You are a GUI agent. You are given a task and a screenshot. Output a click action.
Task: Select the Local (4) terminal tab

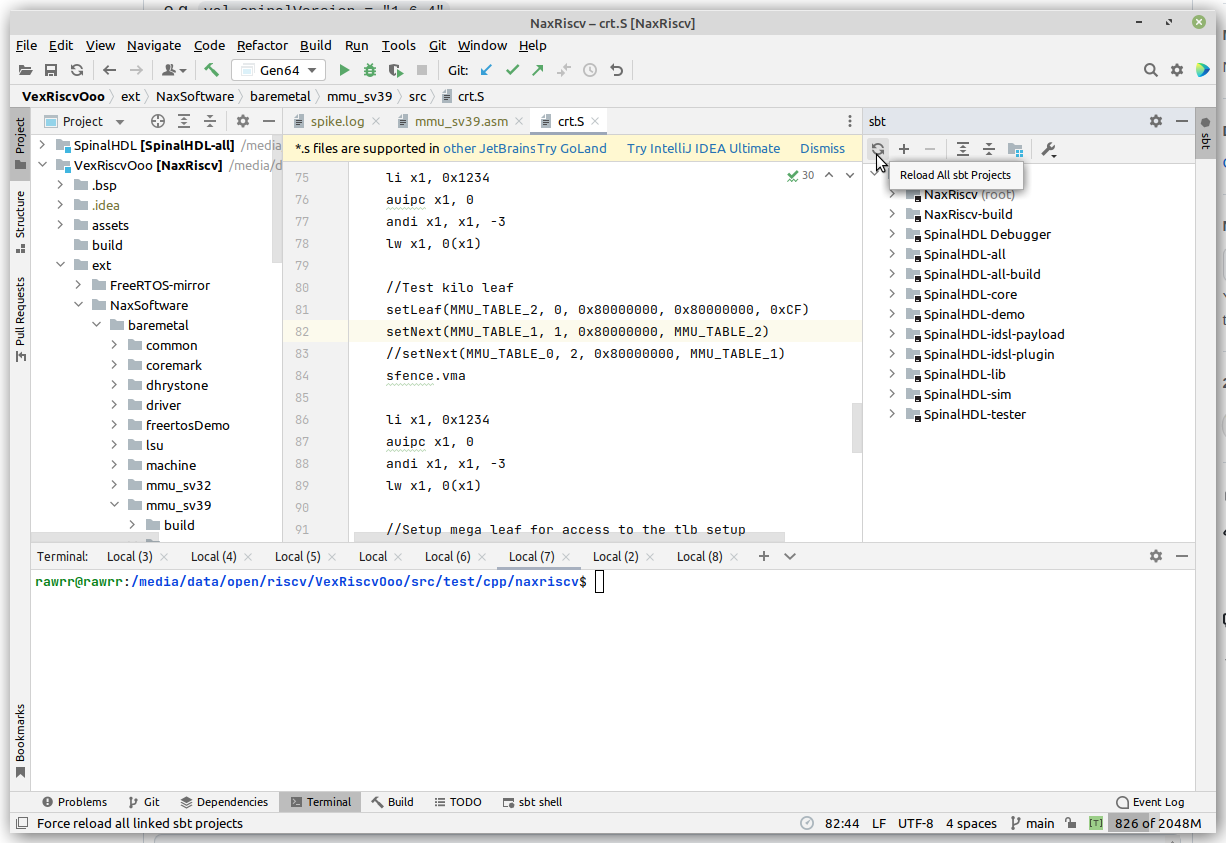point(213,556)
